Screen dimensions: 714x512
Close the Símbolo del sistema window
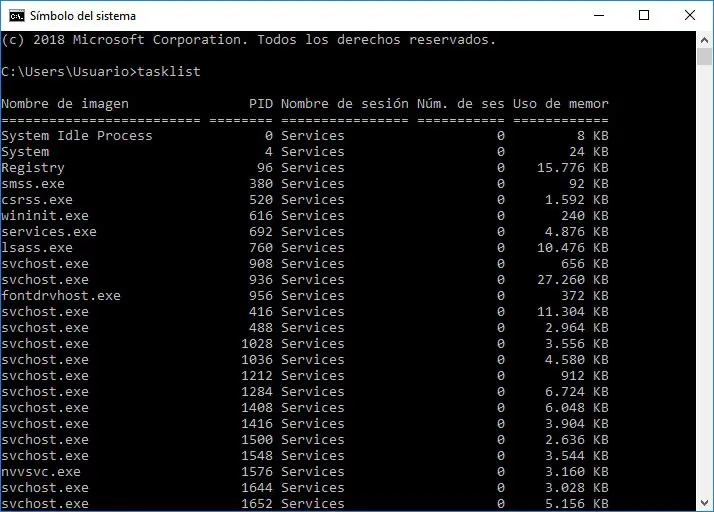pyautogui.click(x=690, y=15)
